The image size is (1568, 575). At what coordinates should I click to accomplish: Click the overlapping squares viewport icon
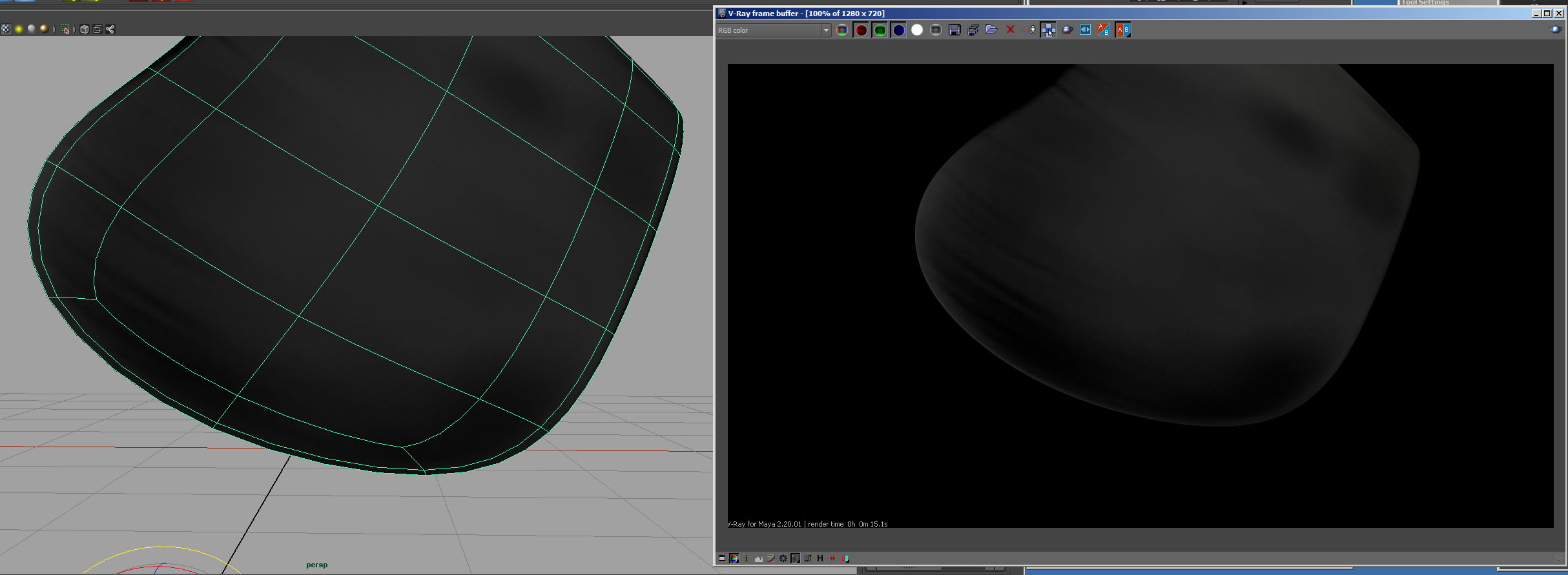(x=98, y=29)
